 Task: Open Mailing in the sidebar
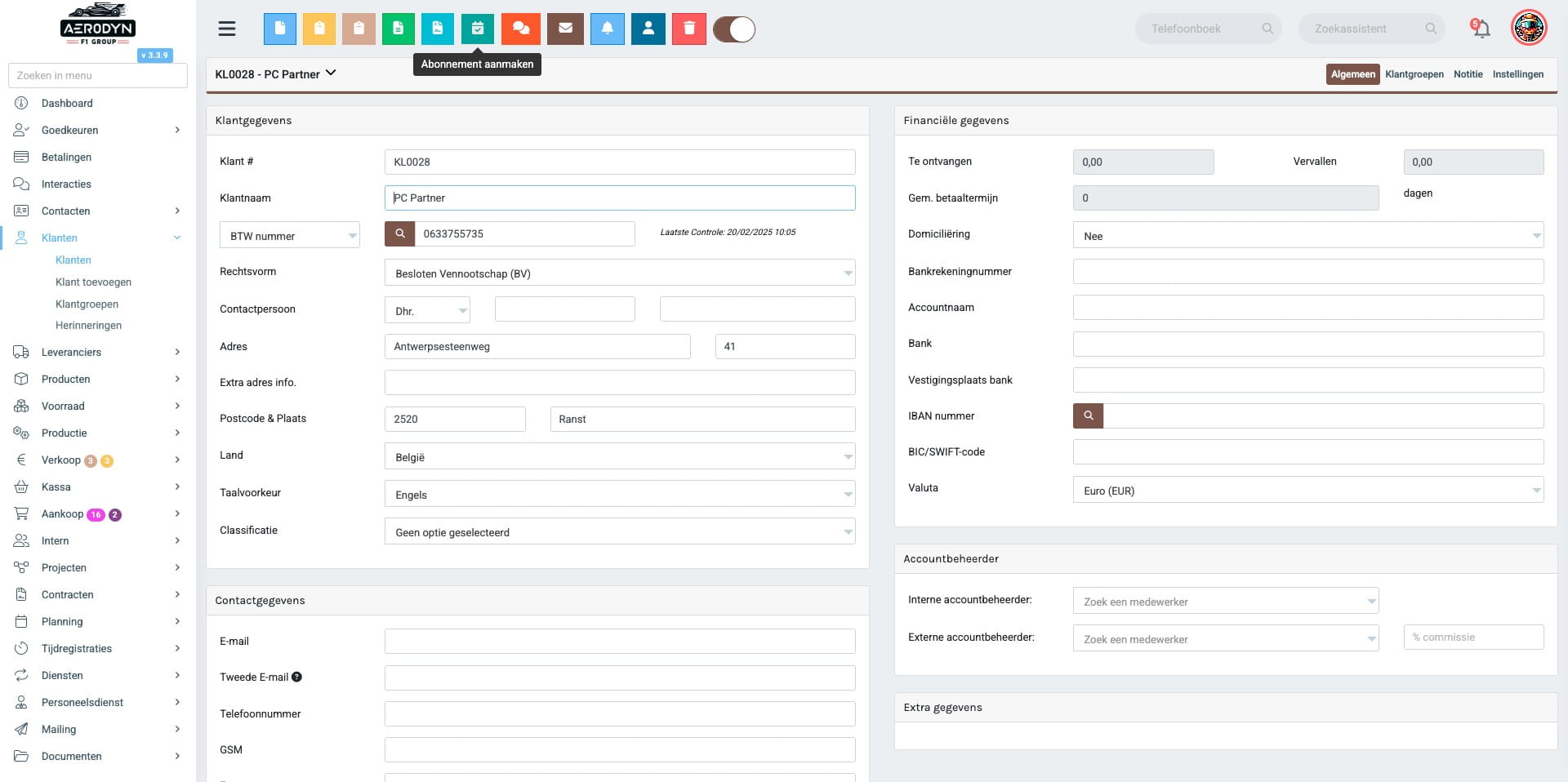(98, 729)
